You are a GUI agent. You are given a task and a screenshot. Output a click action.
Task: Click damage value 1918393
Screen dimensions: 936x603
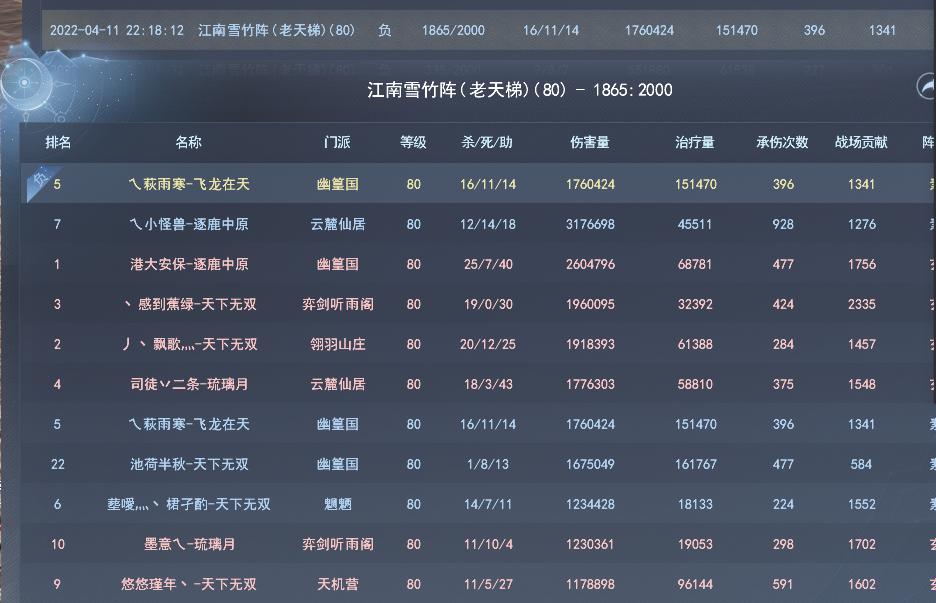pyautogui.click(x=590, y=344)
